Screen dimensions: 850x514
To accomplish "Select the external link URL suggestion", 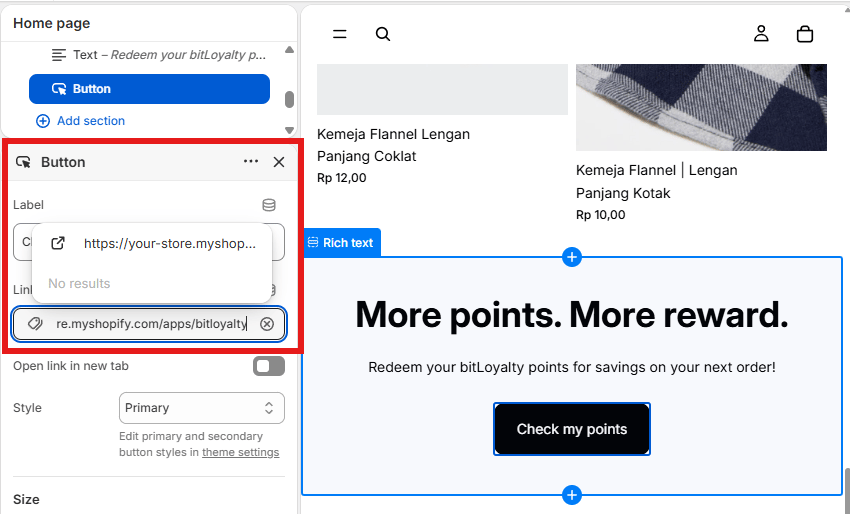I will pyautogui.click(x=152, y=243).
